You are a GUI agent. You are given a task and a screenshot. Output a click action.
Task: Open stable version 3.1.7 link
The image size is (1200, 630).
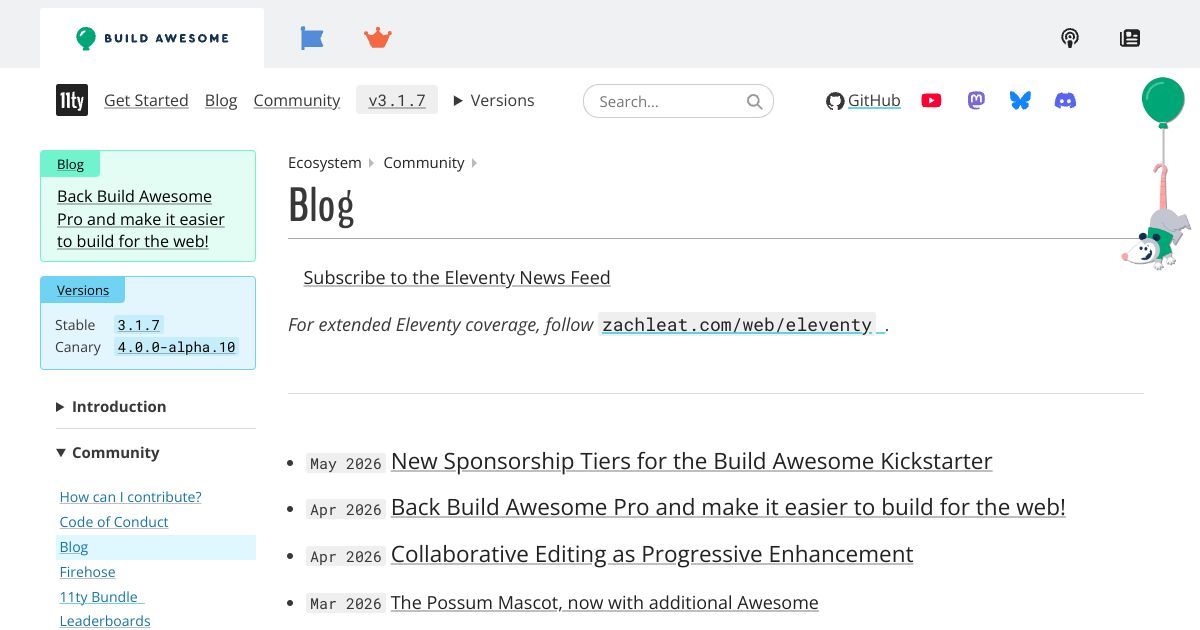138,325
